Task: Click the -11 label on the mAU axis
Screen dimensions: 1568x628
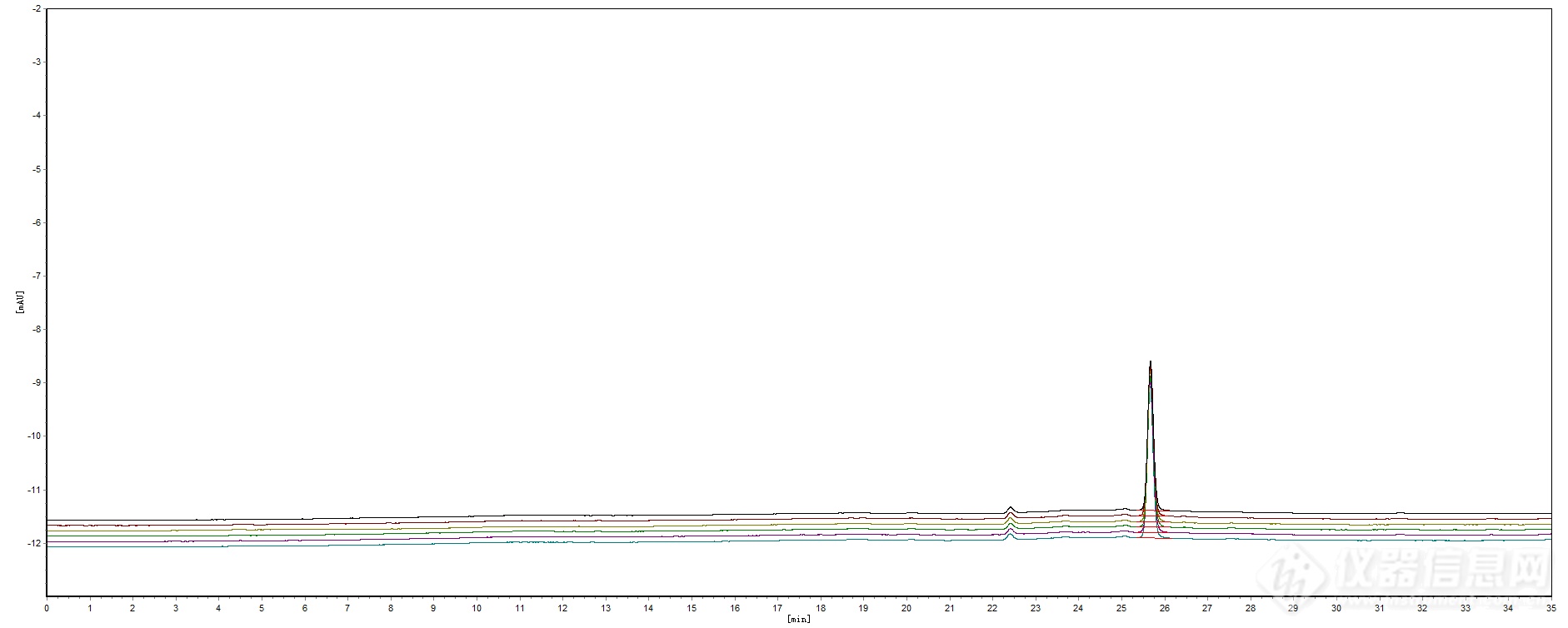Action: 34,490
